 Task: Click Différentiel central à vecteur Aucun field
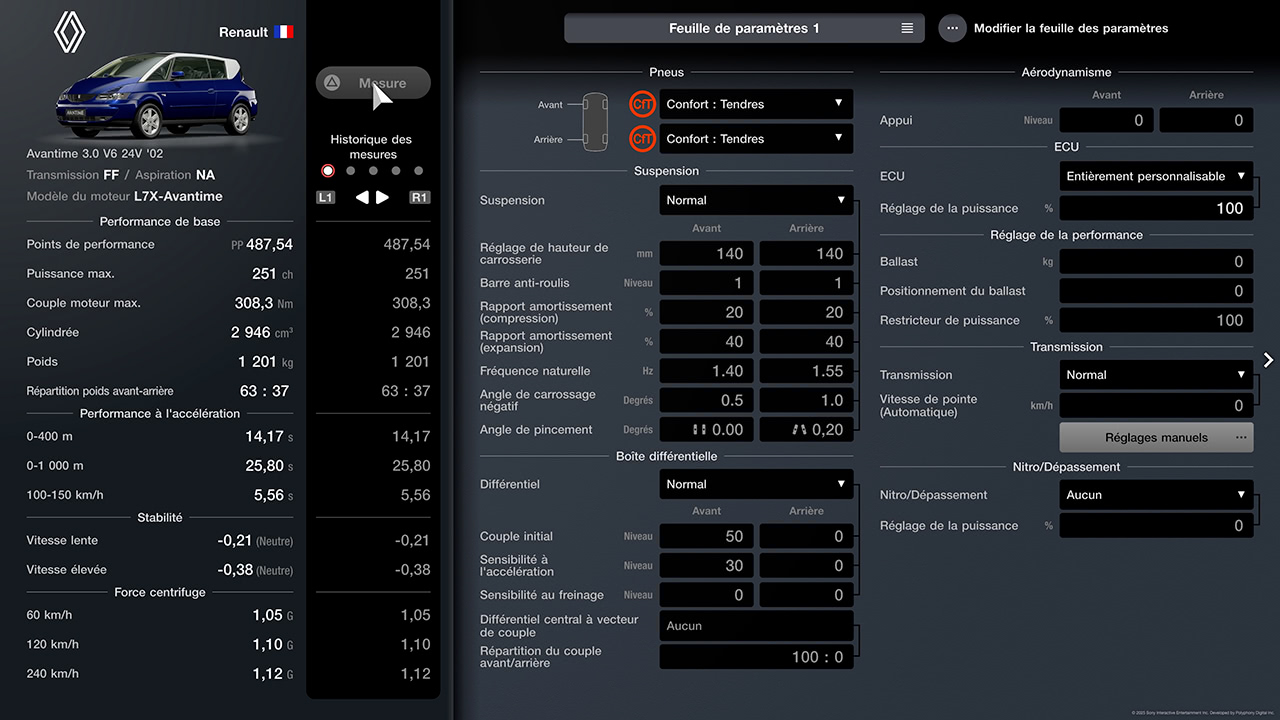pyautogui.click(x=756, y=626)
